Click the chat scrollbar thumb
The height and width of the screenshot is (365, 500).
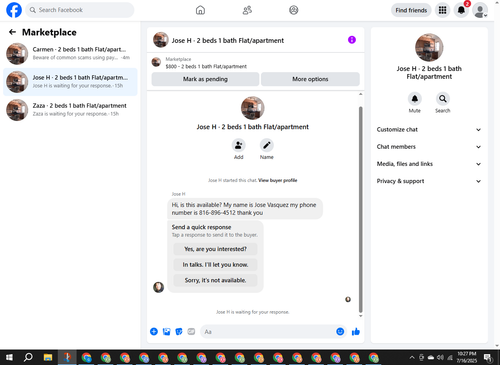coord(361,209)
